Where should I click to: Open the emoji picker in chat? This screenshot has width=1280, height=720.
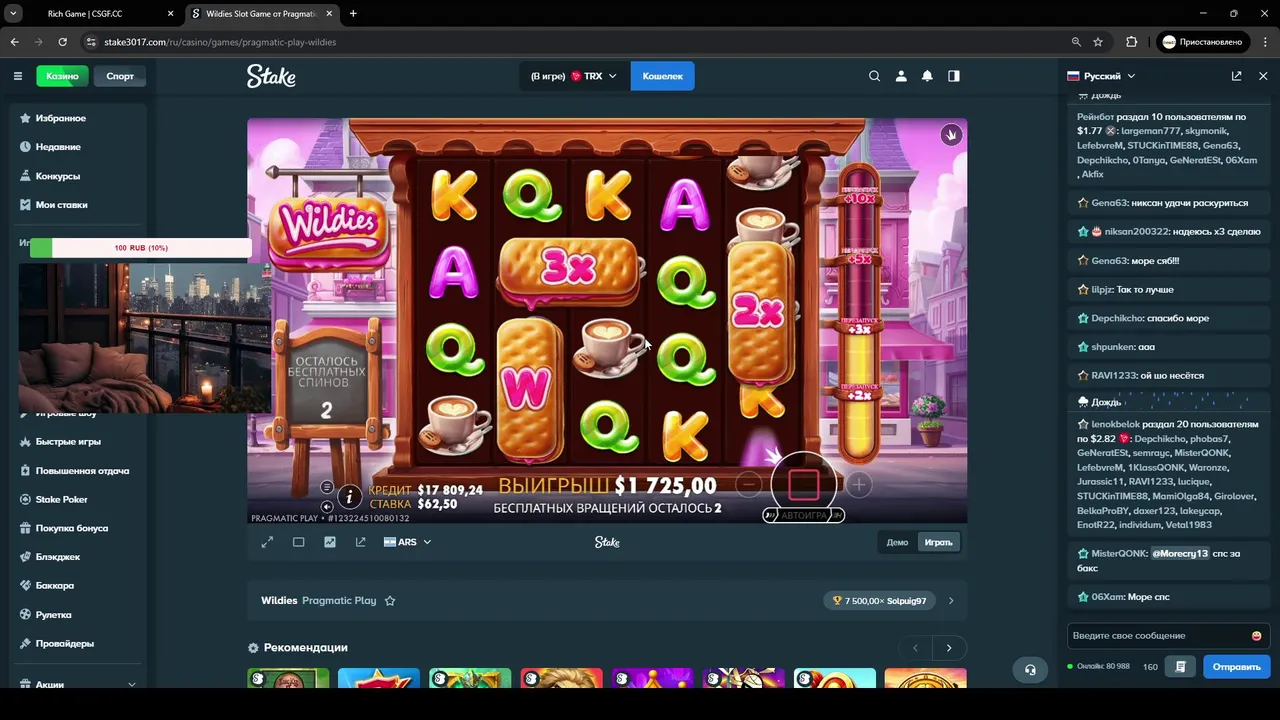[x=1256, y=636]
